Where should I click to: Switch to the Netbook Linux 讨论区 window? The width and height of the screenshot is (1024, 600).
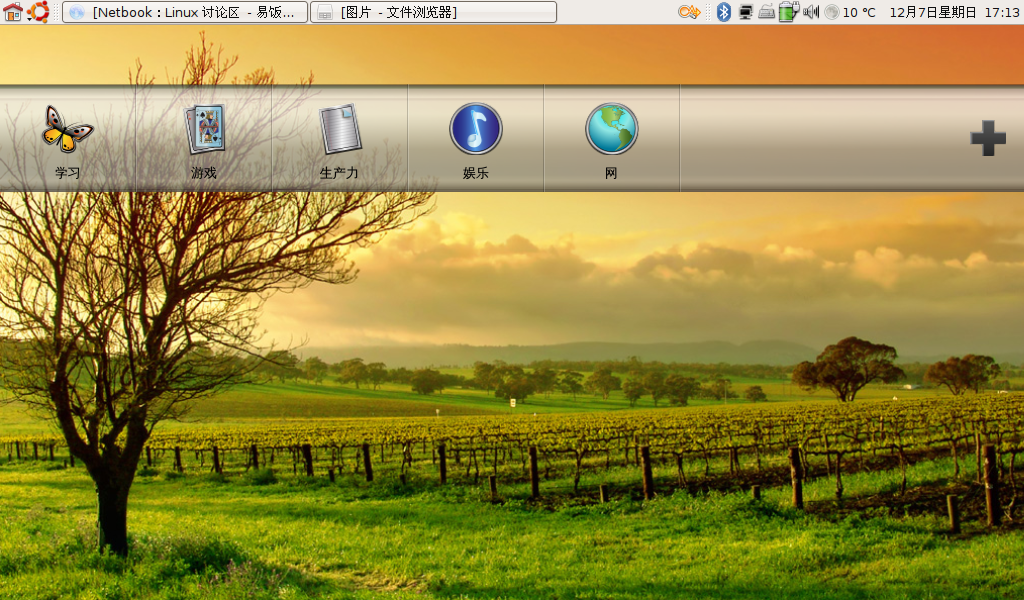[x=185, y=12]
